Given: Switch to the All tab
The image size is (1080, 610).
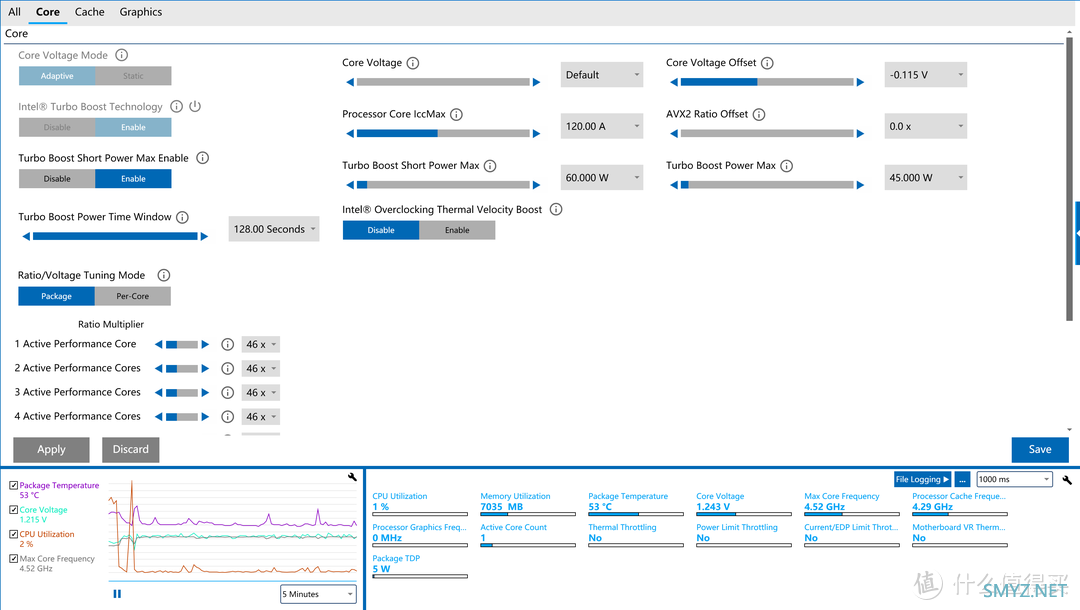Looking at the screenshot, I should 14,12.
